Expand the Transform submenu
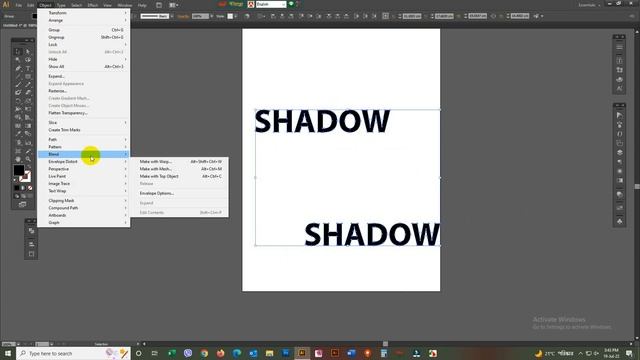The image size is (640, 360). pyautogui.click(x=84, y=13)
